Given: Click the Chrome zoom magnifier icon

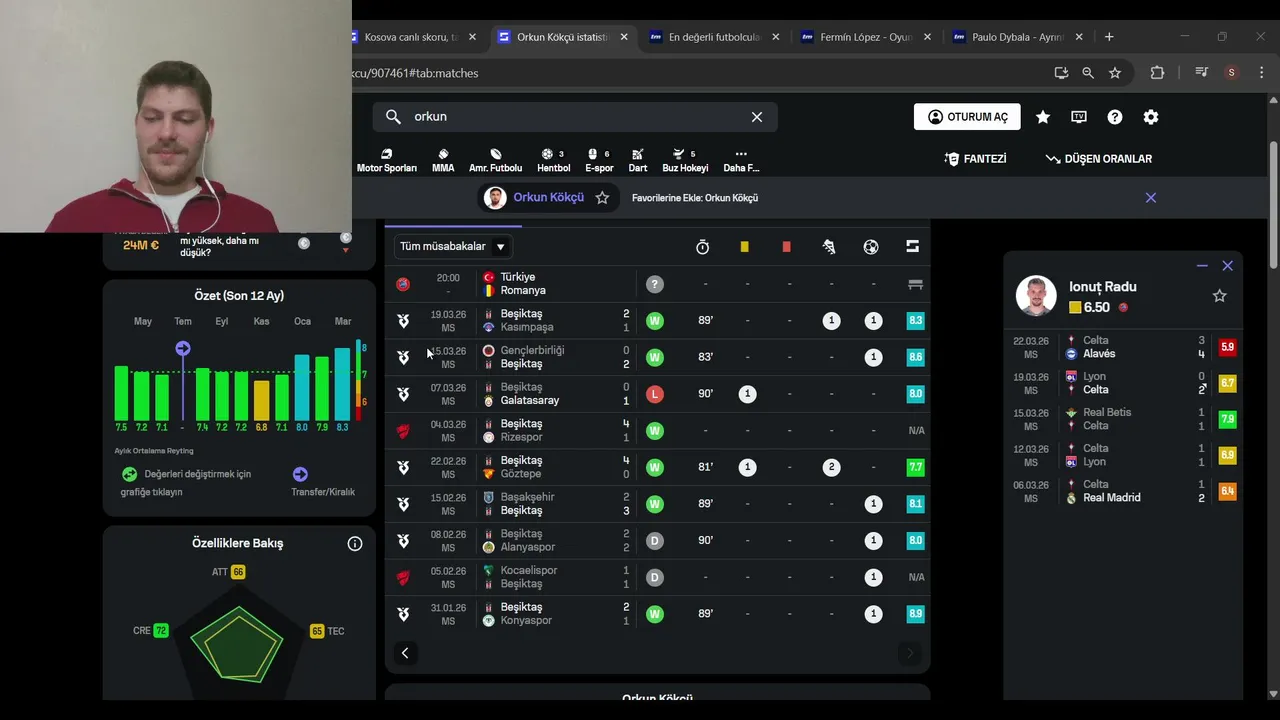Looking at the screenshot, I should click(1088, 73).
